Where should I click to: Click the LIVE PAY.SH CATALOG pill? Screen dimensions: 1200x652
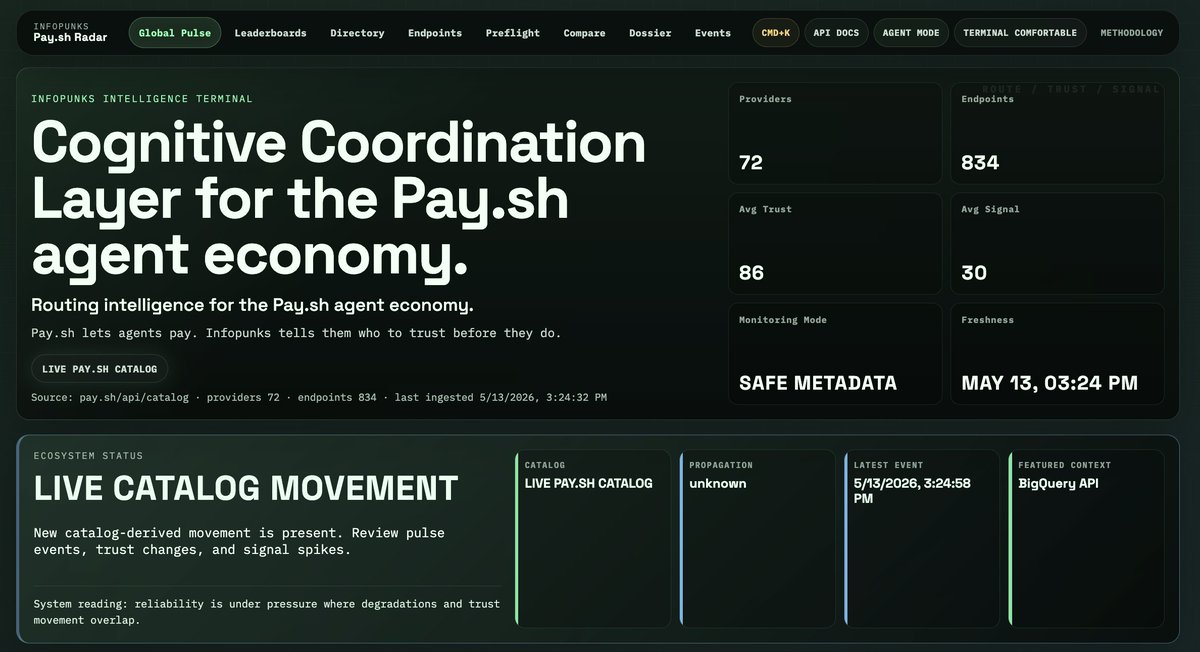pyautogui.click(x=99, y=369)
